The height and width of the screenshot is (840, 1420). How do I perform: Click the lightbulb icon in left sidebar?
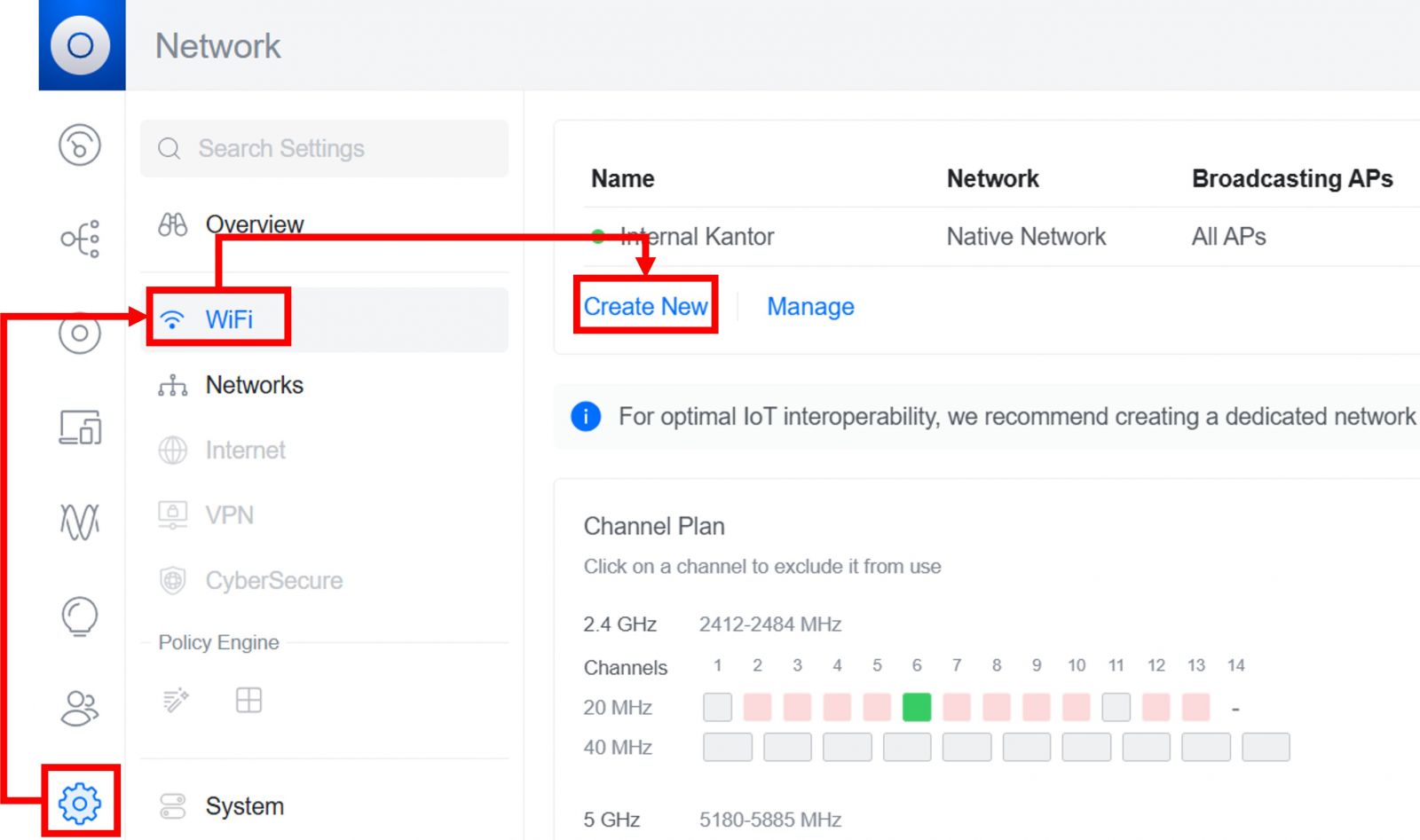tap(80, 616)
